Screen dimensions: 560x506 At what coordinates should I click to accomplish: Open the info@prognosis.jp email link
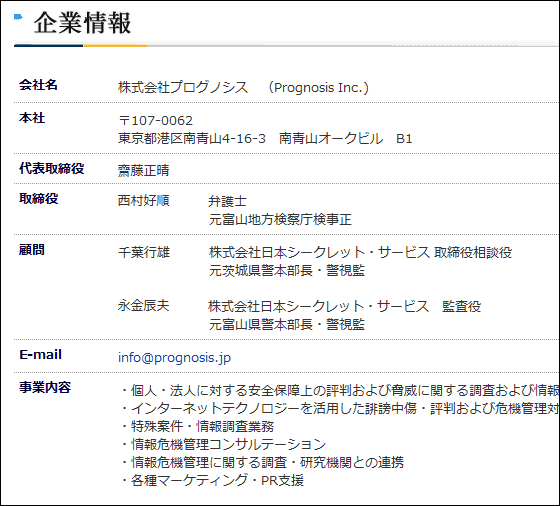coord(174,357)
